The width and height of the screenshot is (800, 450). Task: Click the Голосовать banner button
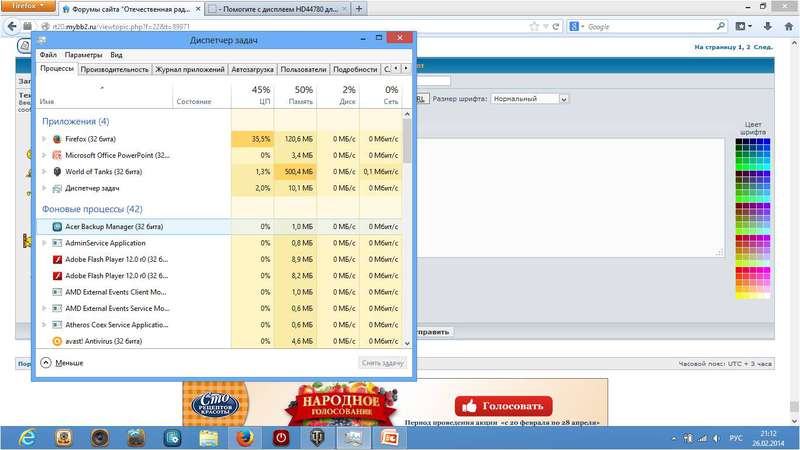[503, 406]
